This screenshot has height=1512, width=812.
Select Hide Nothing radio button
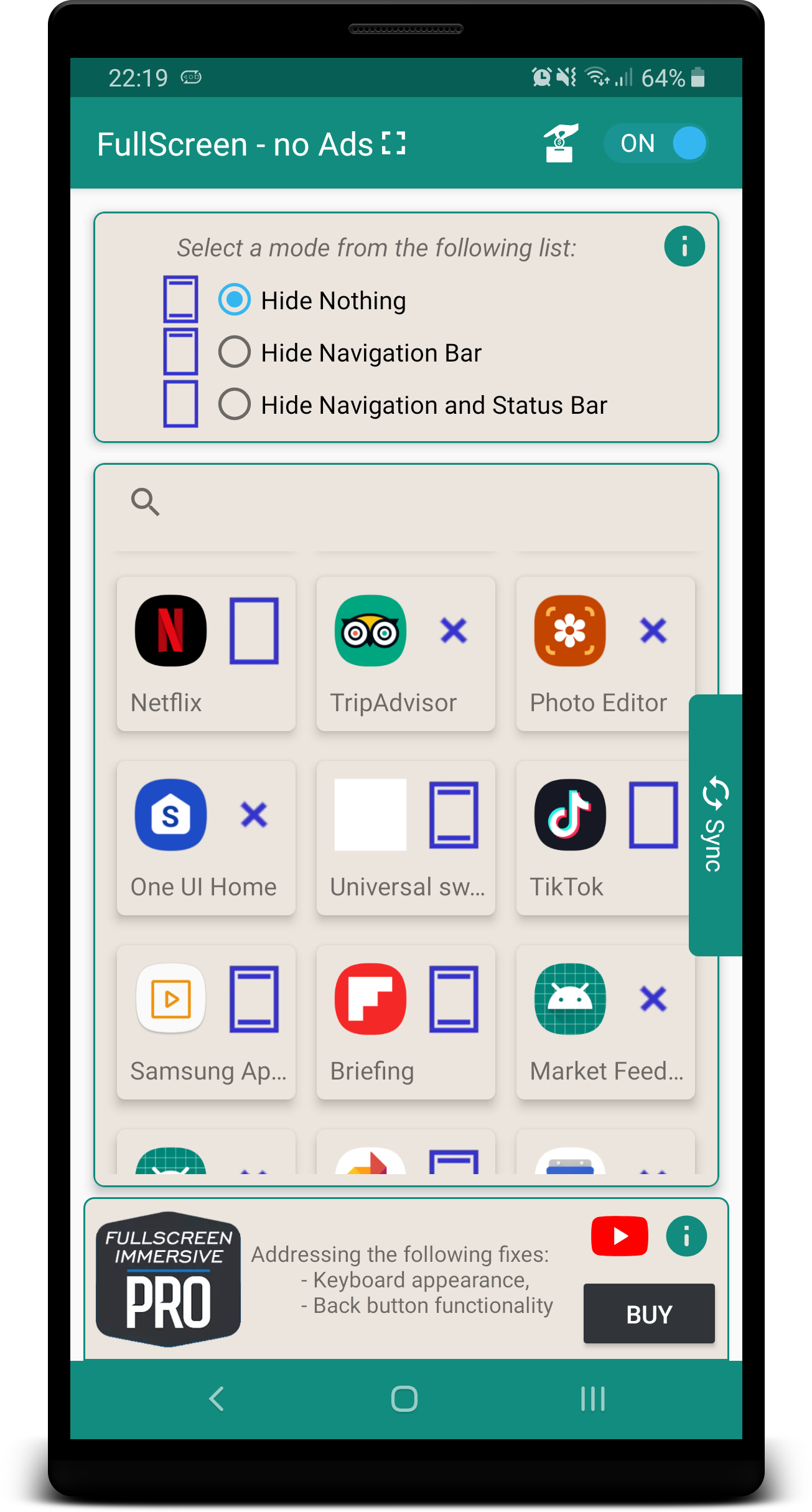pos(235,300)
